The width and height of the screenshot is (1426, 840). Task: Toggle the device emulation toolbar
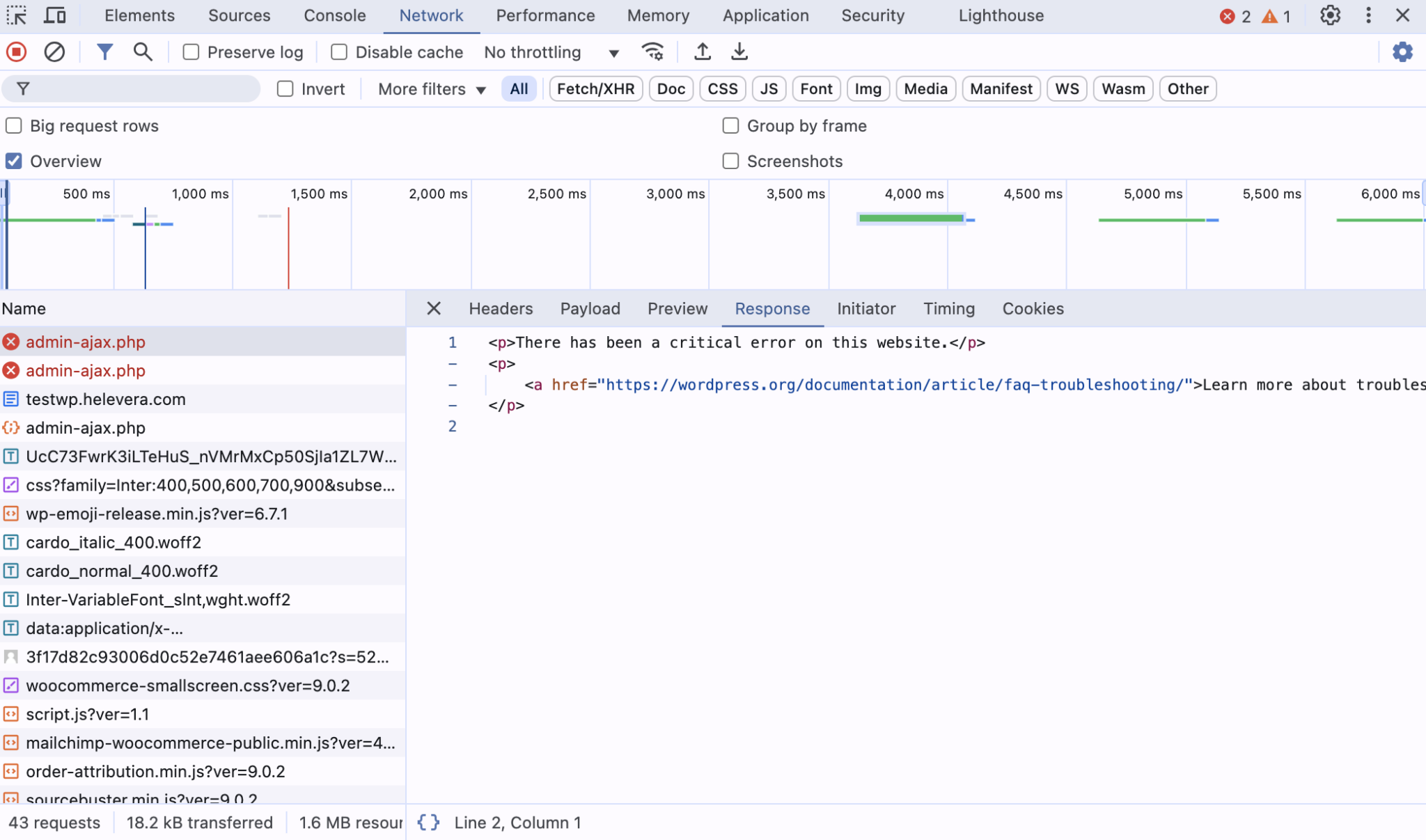[x=56, y=15]
